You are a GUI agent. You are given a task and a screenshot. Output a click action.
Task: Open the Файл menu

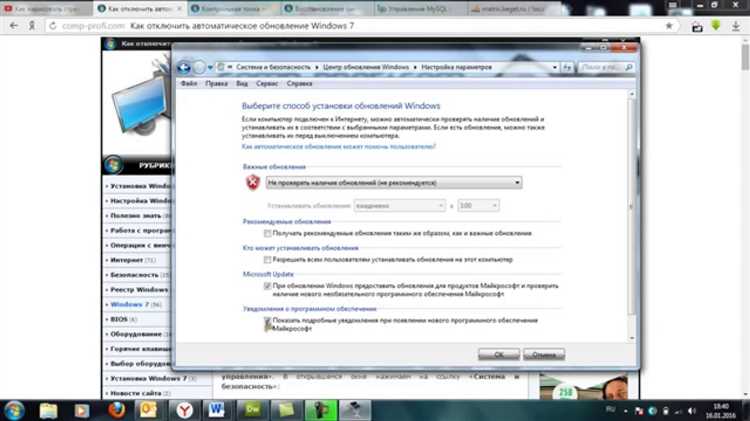(x=189, y=84)
